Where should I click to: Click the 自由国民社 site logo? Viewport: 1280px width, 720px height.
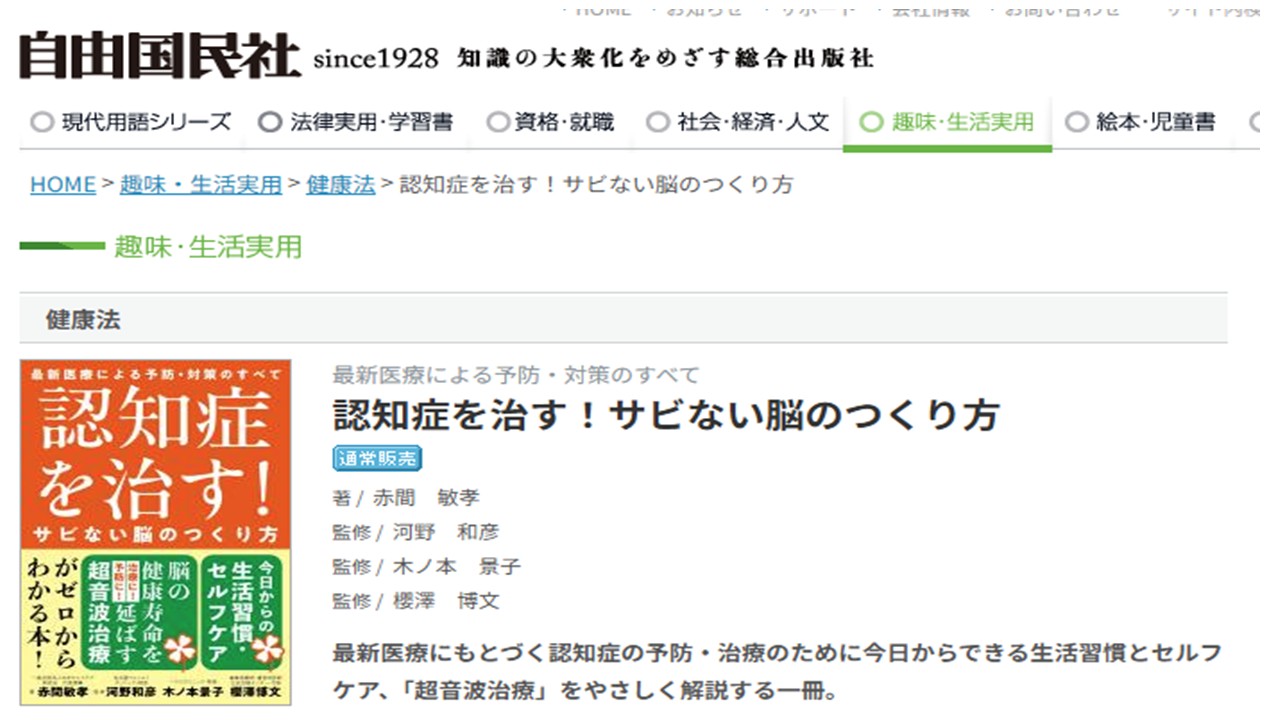159,57
